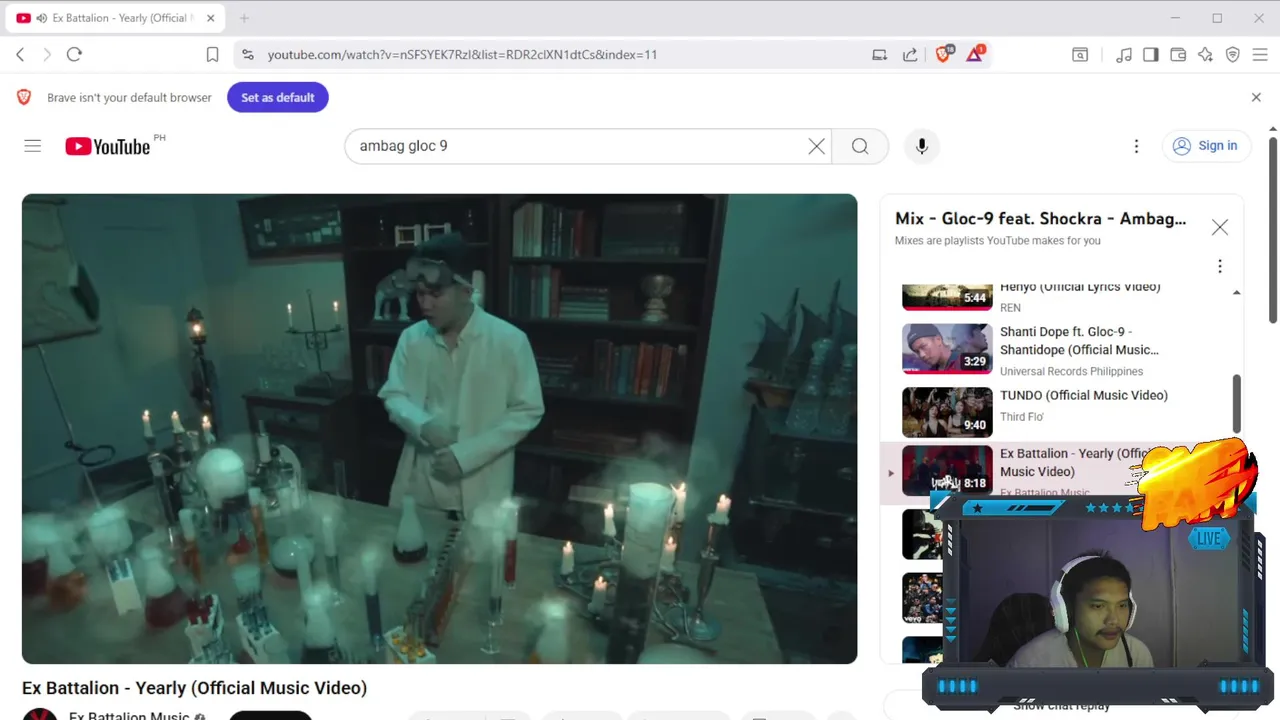Bookmark this page in Brave
This screenshot has width=1280, height=720.
point(212,55)
